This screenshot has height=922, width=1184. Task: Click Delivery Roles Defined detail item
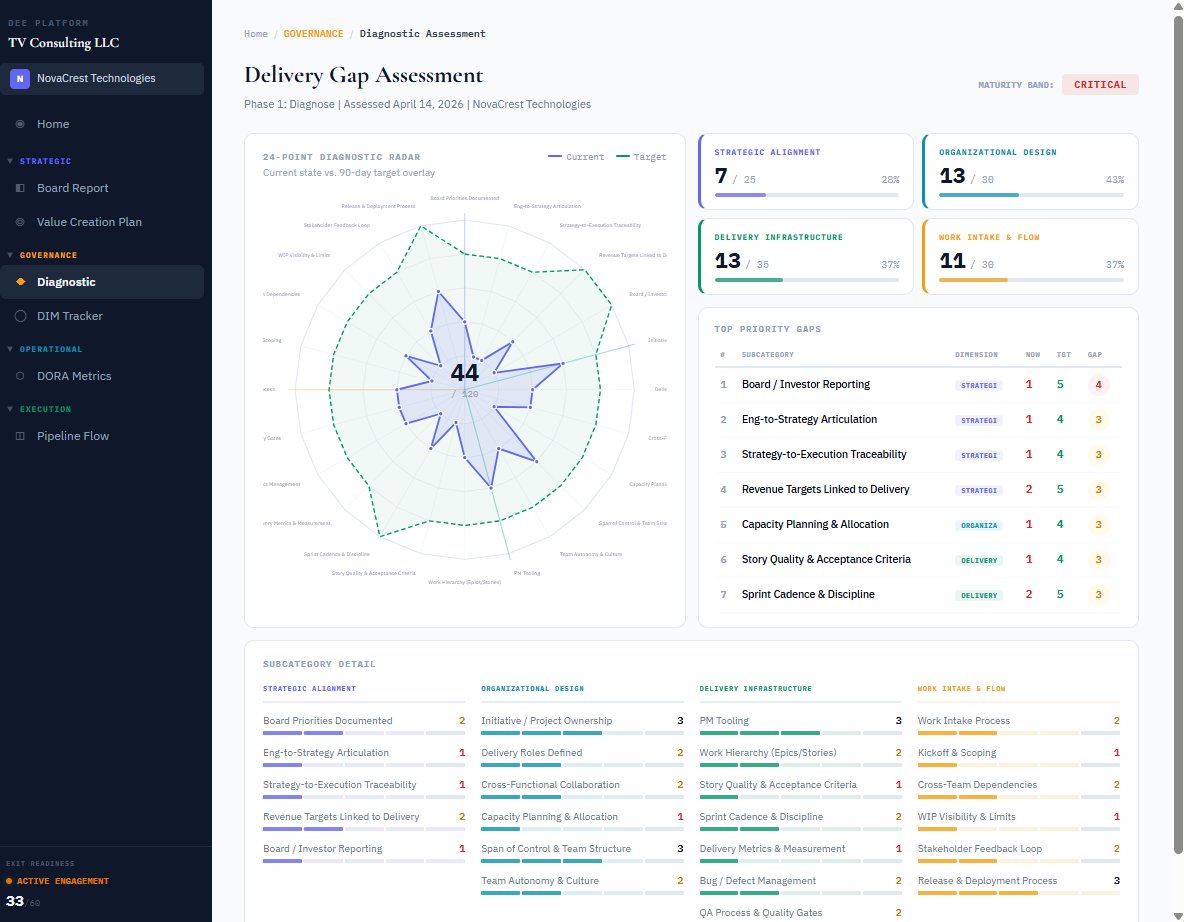582,758
